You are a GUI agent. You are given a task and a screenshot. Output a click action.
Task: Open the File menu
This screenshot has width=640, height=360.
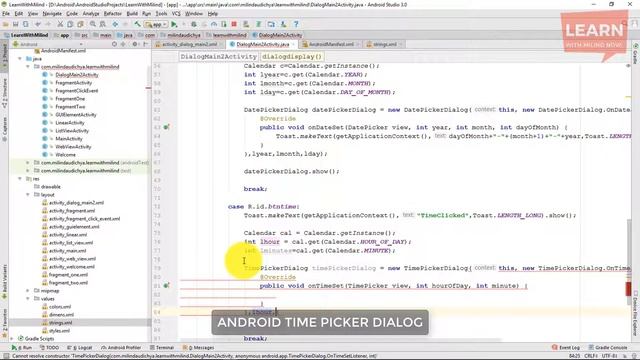click(6, 13)
